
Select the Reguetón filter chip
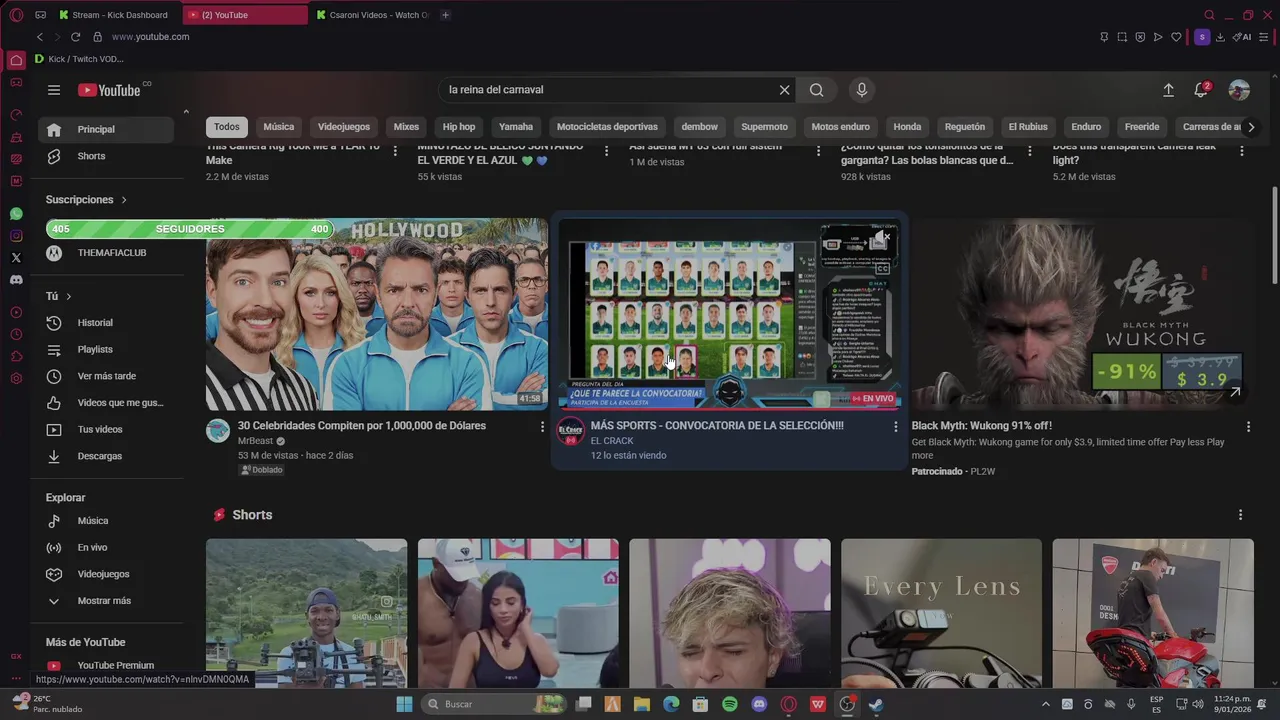(965, 127)
